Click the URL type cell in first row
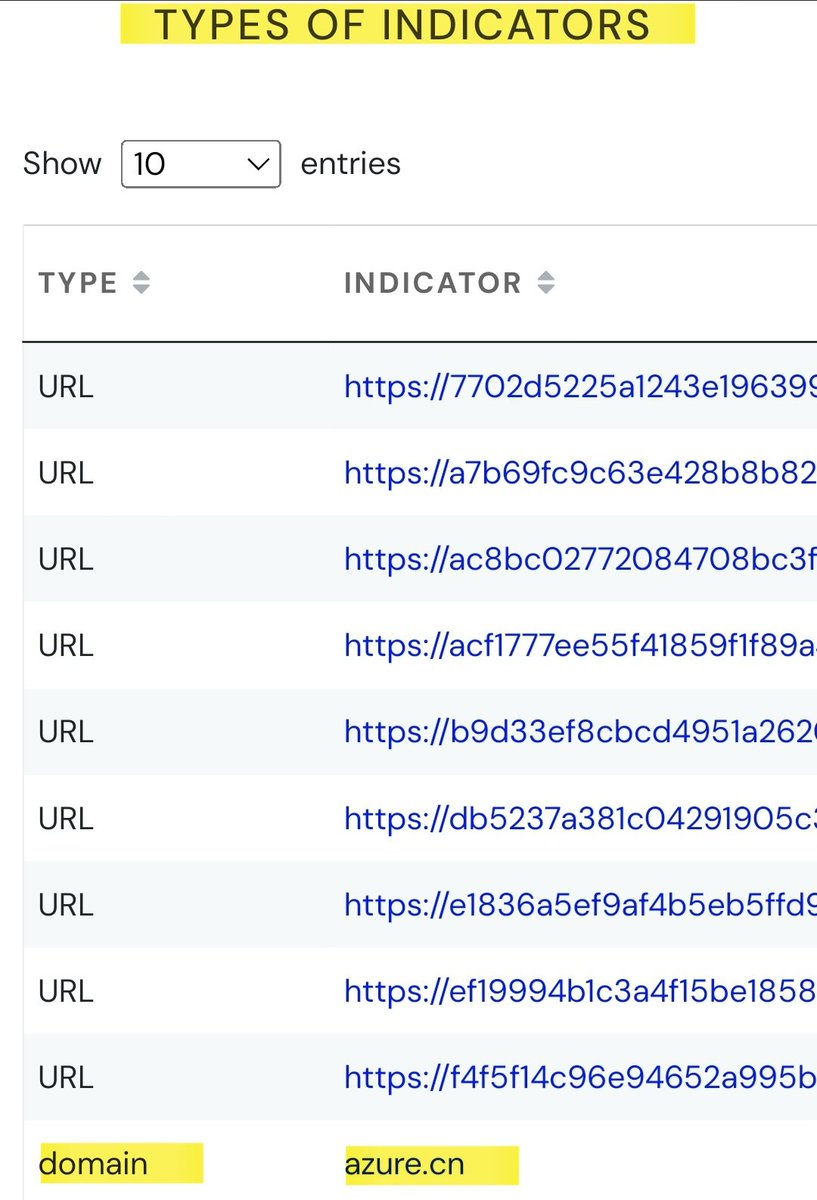The image size is (817, 1200). pos(66,387)
